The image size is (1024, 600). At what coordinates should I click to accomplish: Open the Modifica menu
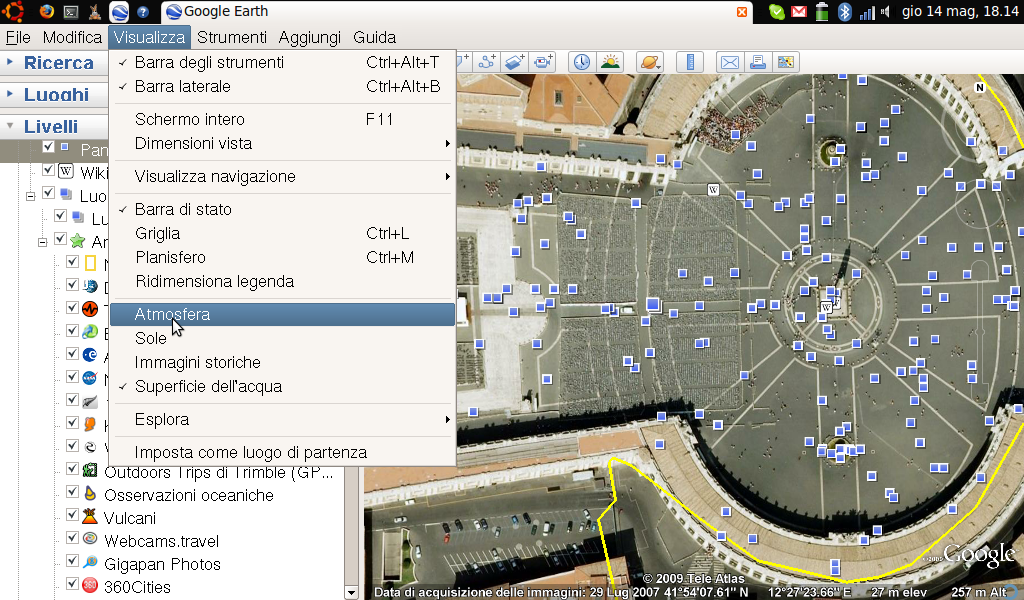coord(72,37)
